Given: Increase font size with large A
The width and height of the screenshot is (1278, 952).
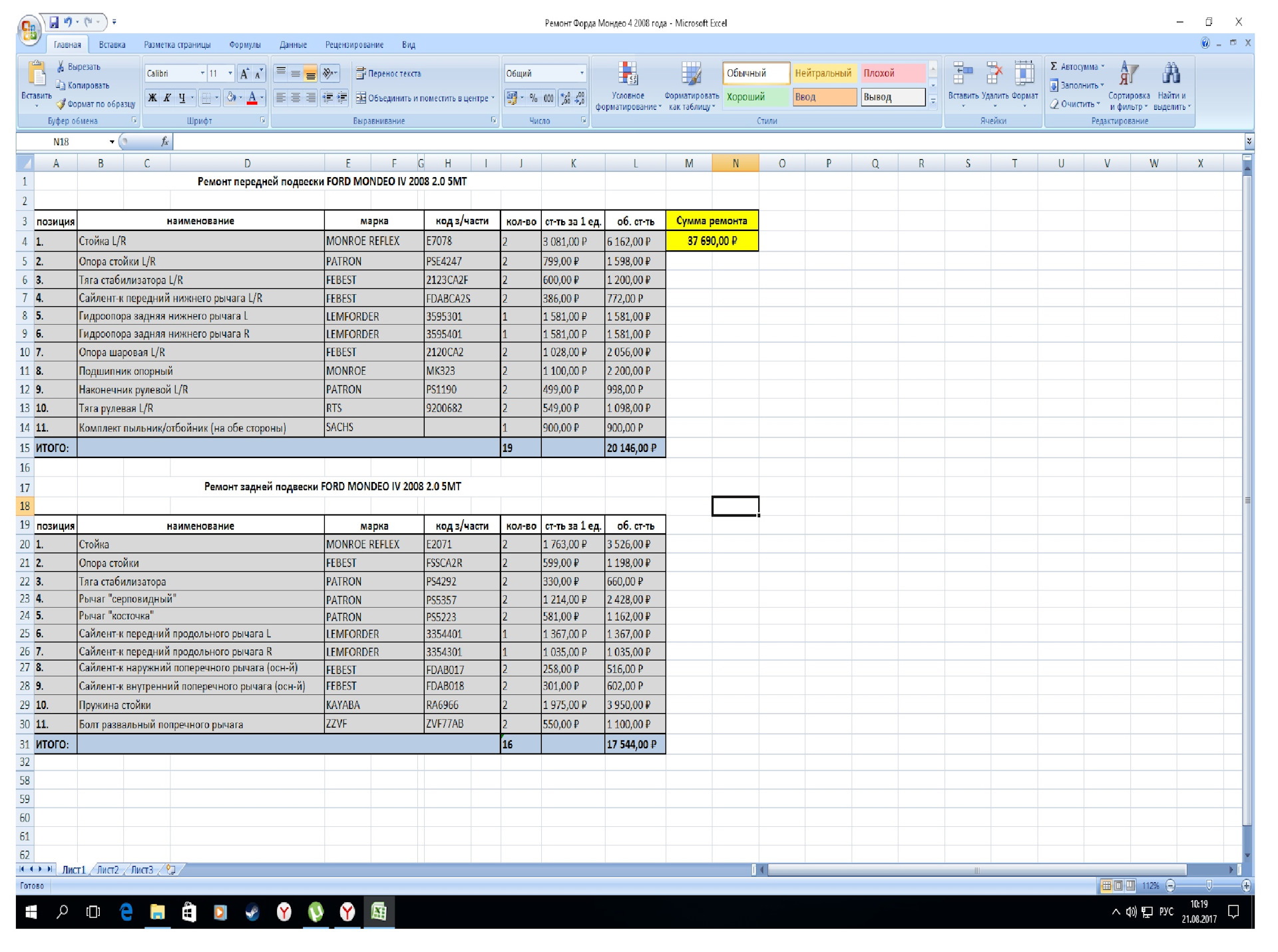Looking at the screenshot, I should tap(244, 73).
